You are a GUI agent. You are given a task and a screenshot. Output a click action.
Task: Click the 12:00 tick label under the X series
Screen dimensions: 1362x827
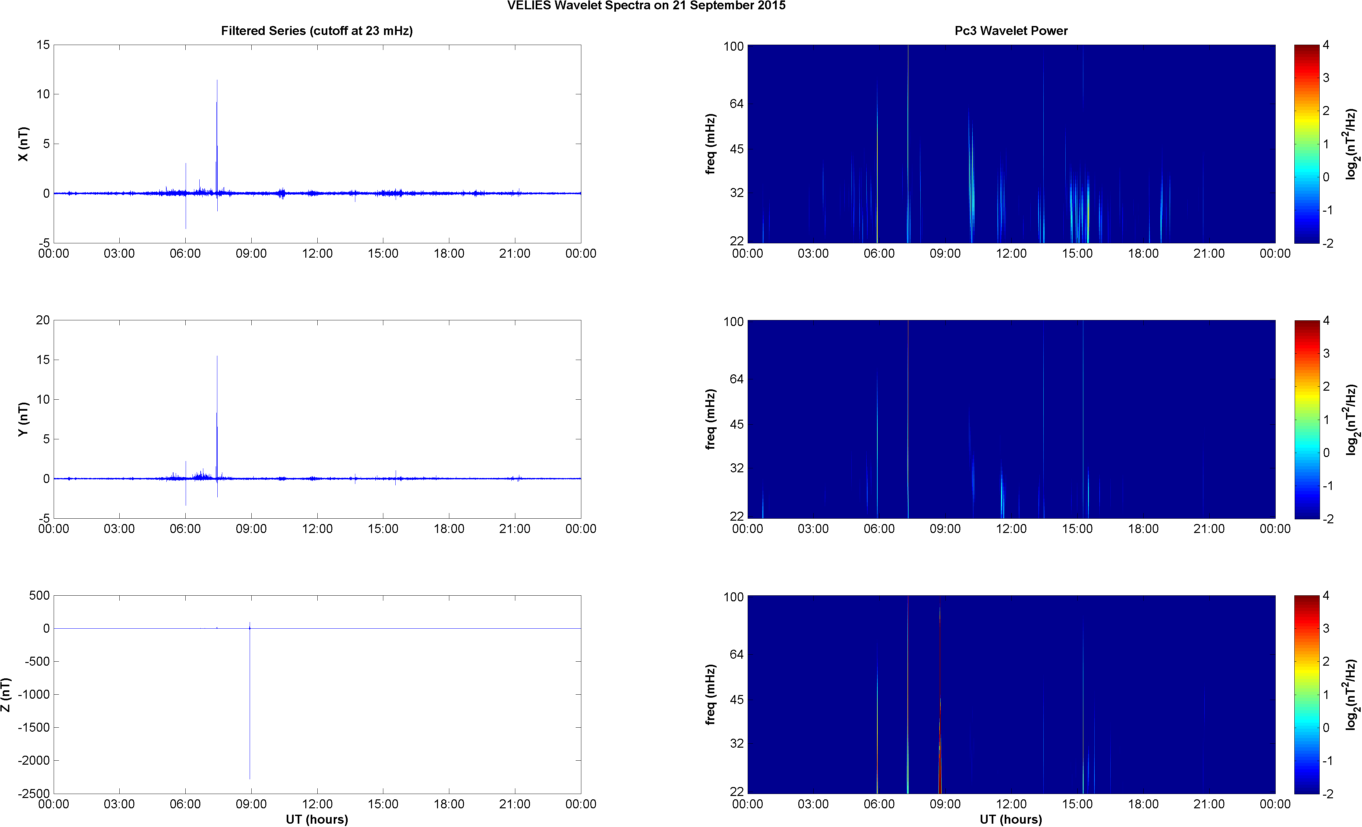pyautogui.click(x=317, y=254)
